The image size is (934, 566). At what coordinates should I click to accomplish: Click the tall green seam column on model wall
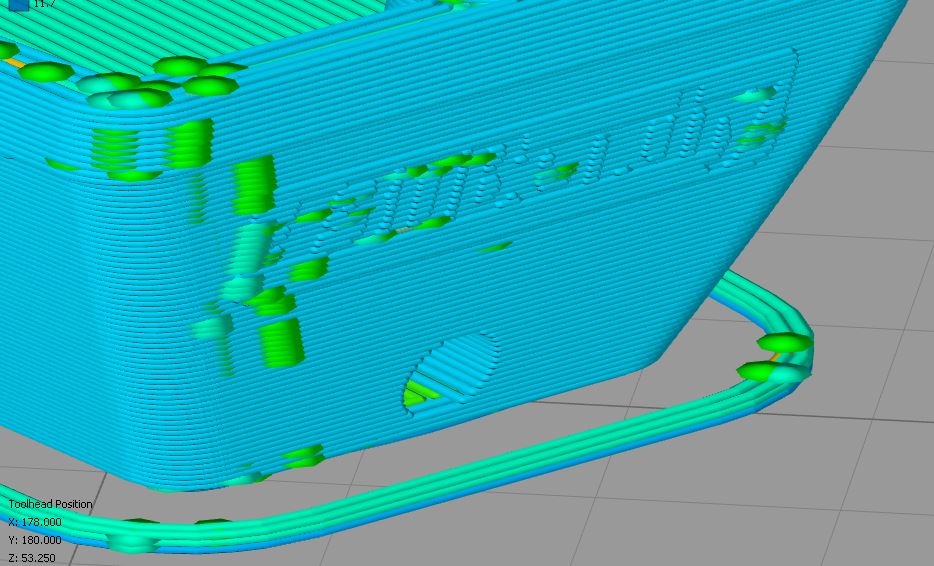(x=254, y=186)
